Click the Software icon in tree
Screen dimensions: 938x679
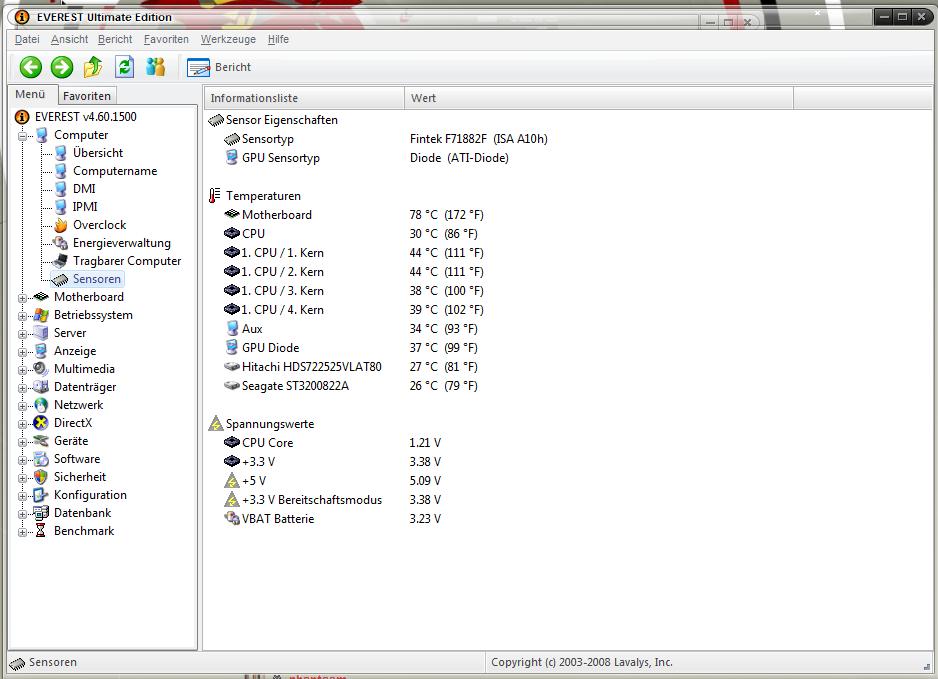(x=41, y=459)
